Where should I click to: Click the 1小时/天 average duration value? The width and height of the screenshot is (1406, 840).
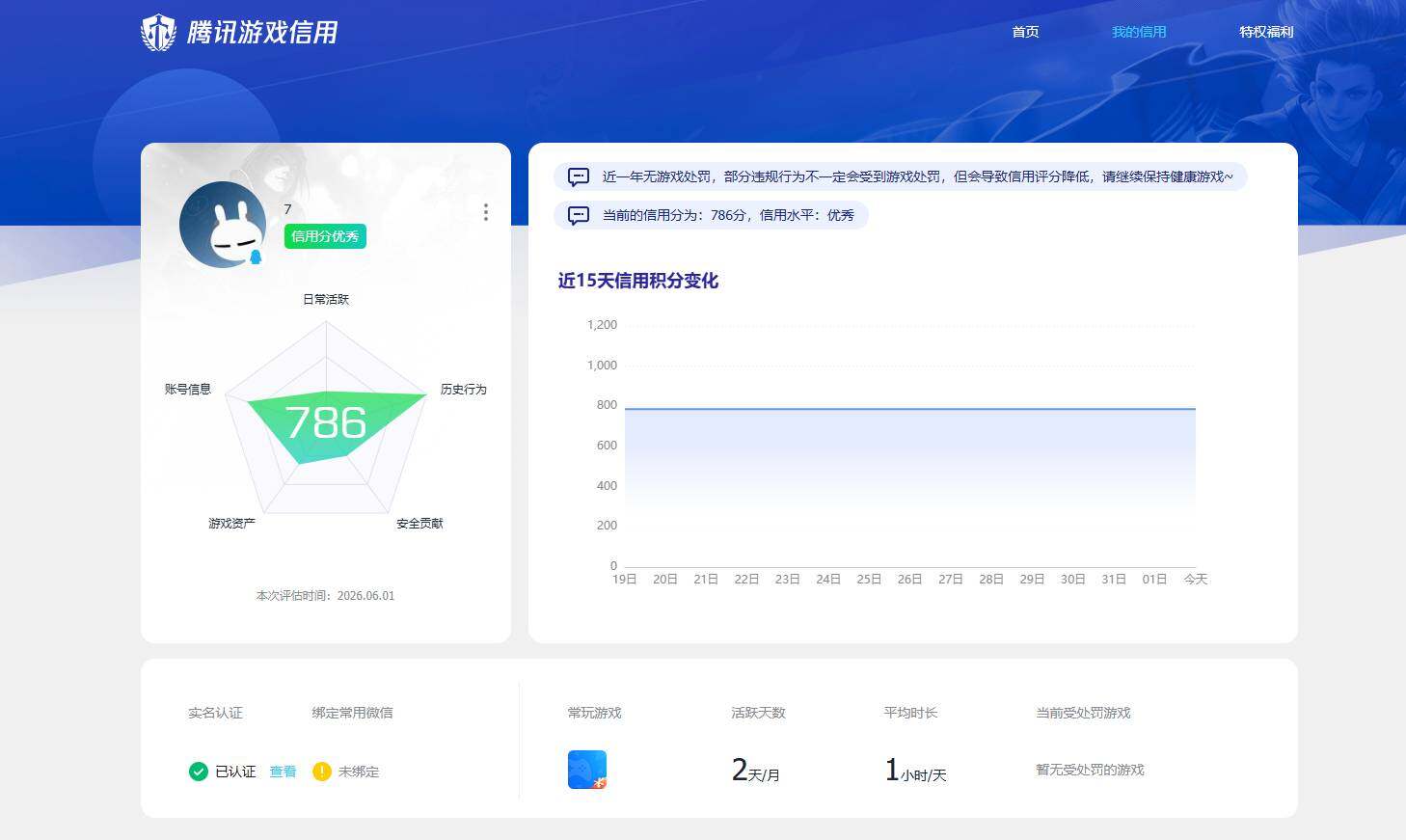916,770
